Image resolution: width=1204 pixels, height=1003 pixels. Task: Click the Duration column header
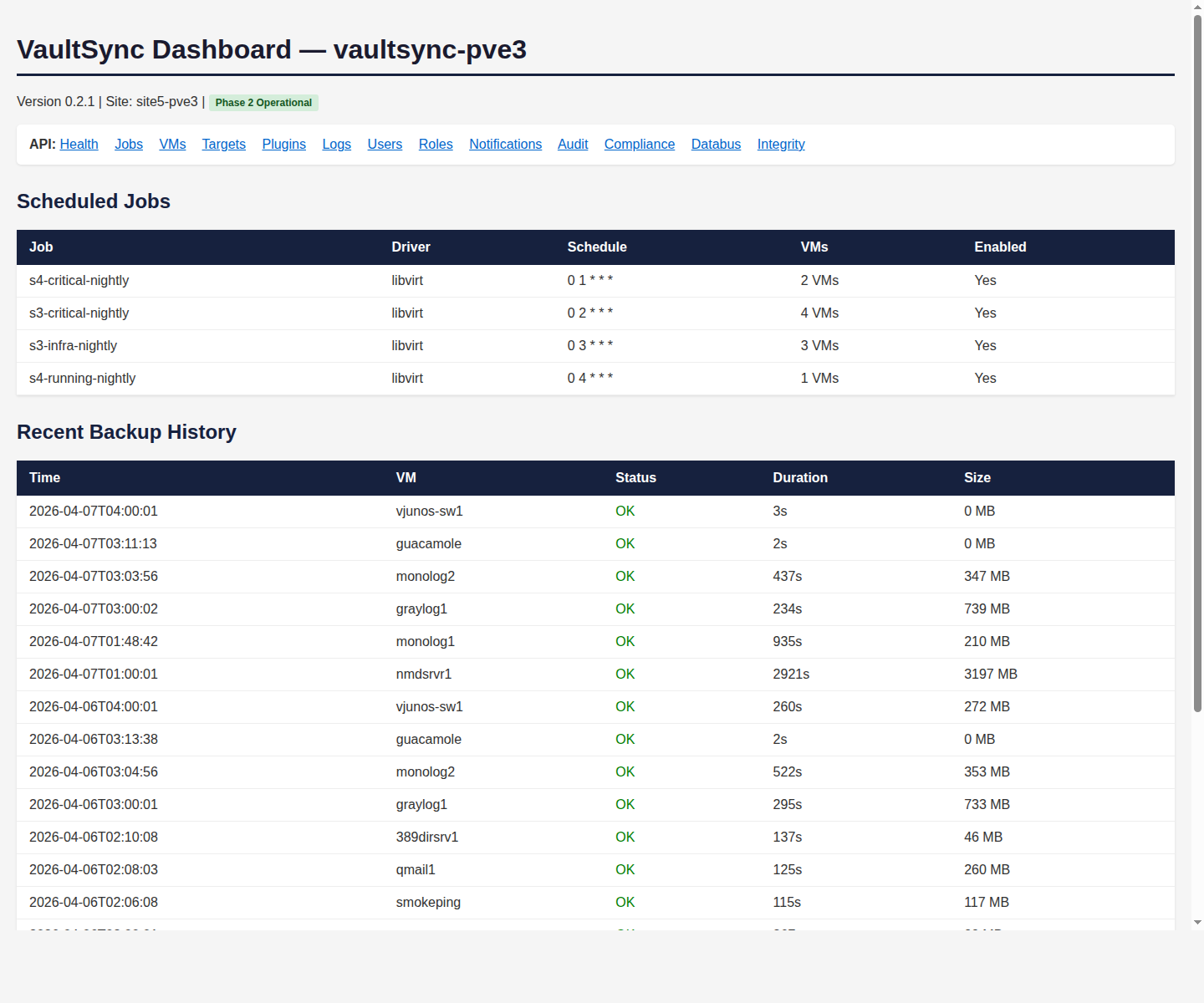[x=800, y=477]
